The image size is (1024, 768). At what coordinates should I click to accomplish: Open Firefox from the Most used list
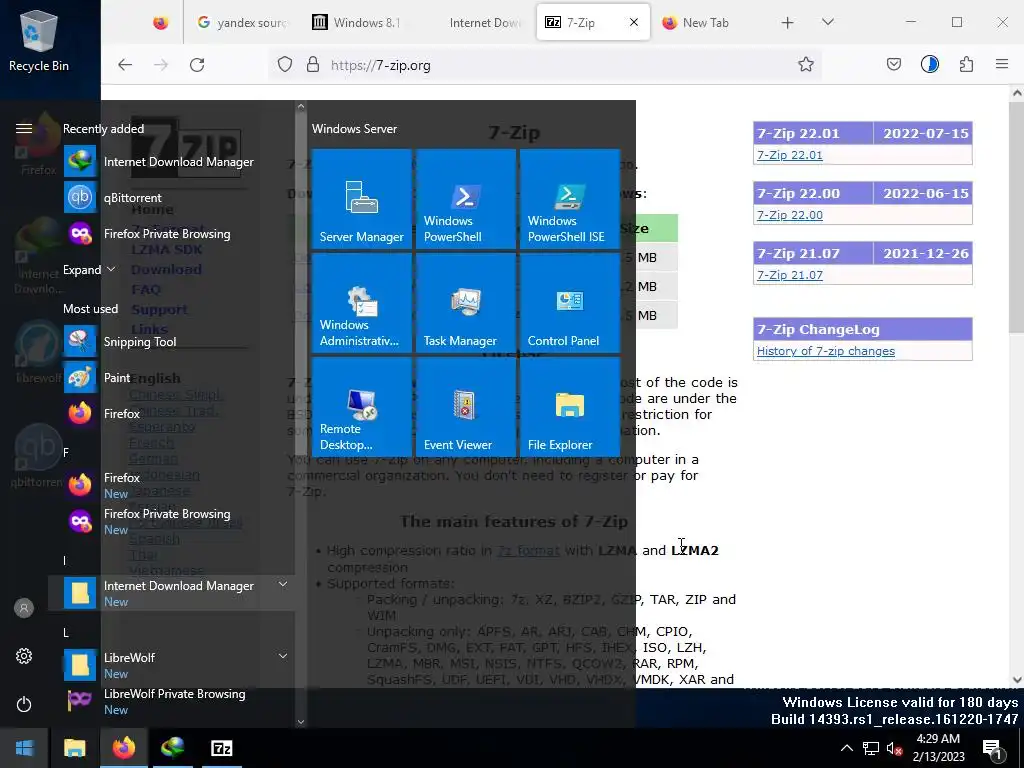pyautogui.click(x=171, y=413)
